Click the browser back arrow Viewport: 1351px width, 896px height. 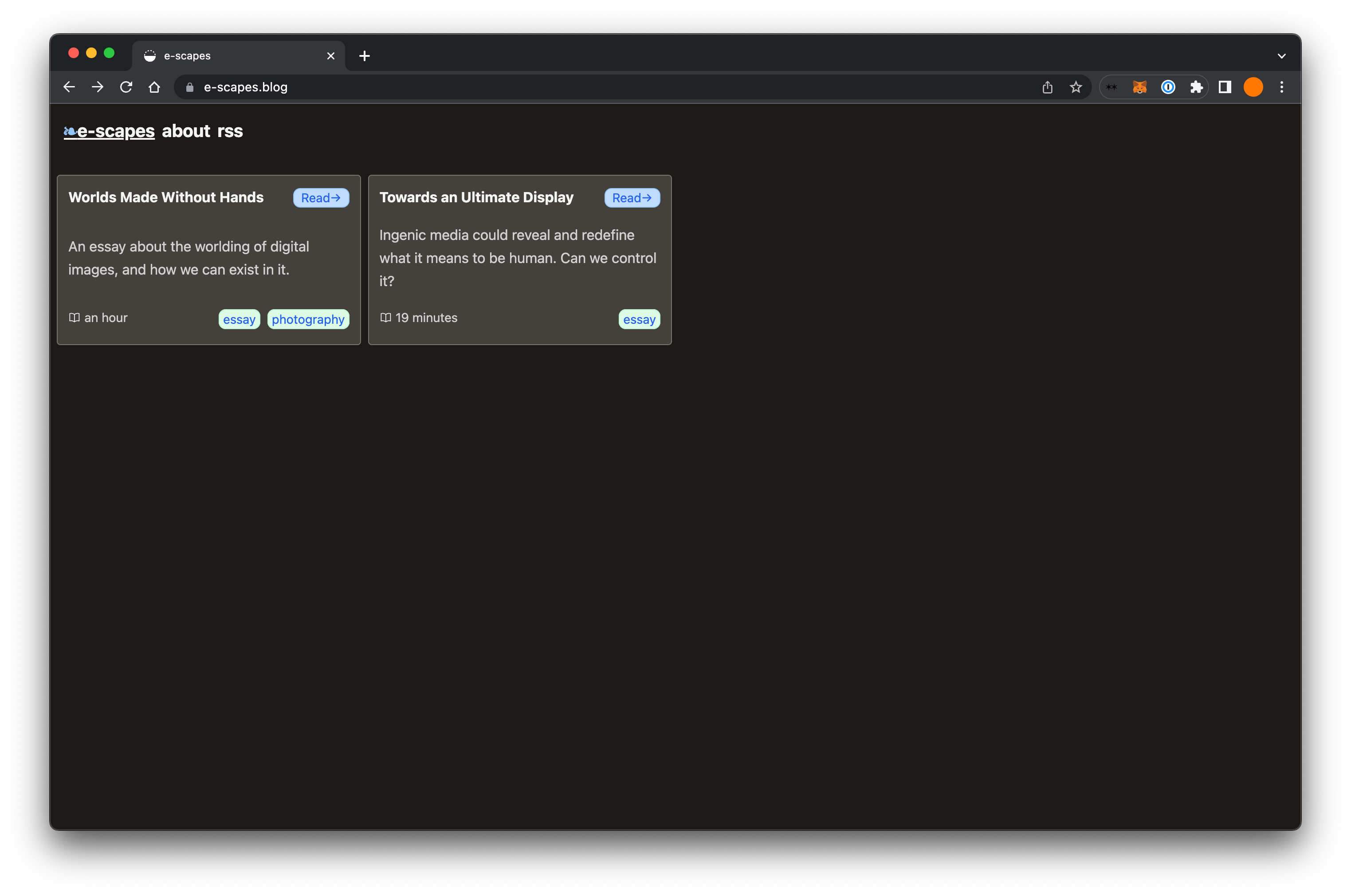(69, 87)
